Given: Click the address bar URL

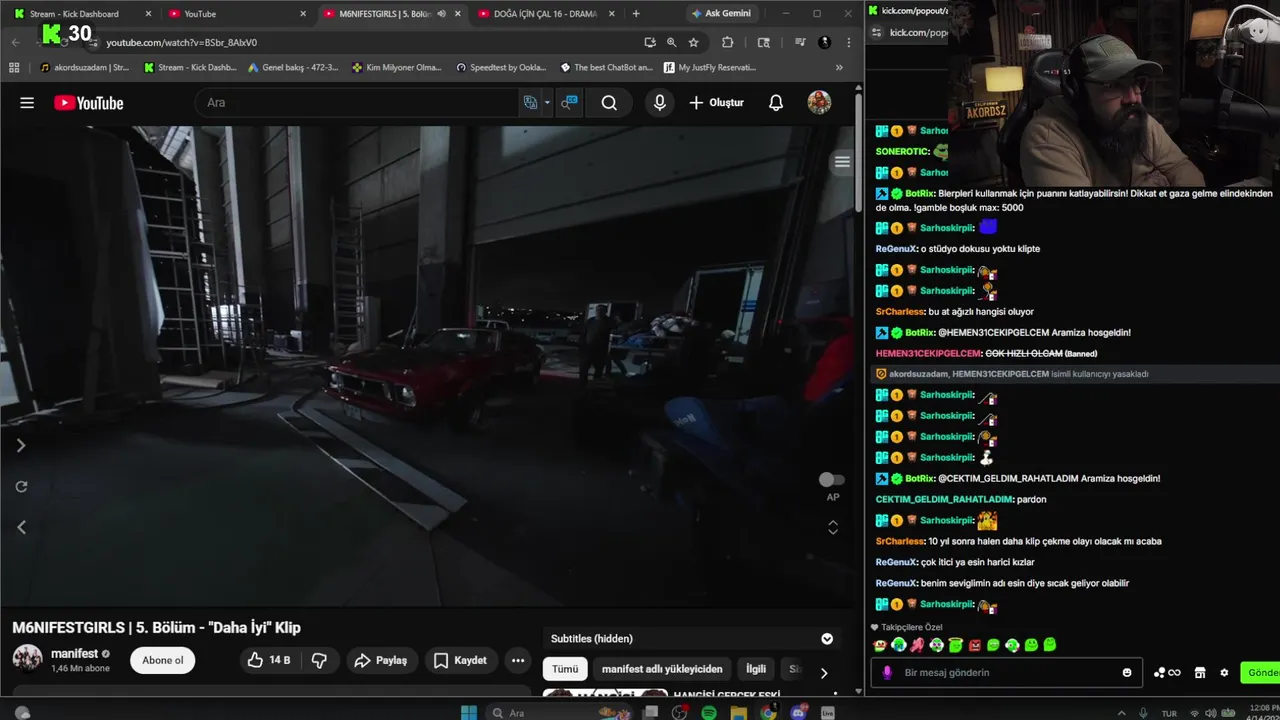Looking at the screenshot, I should [182, 42].
